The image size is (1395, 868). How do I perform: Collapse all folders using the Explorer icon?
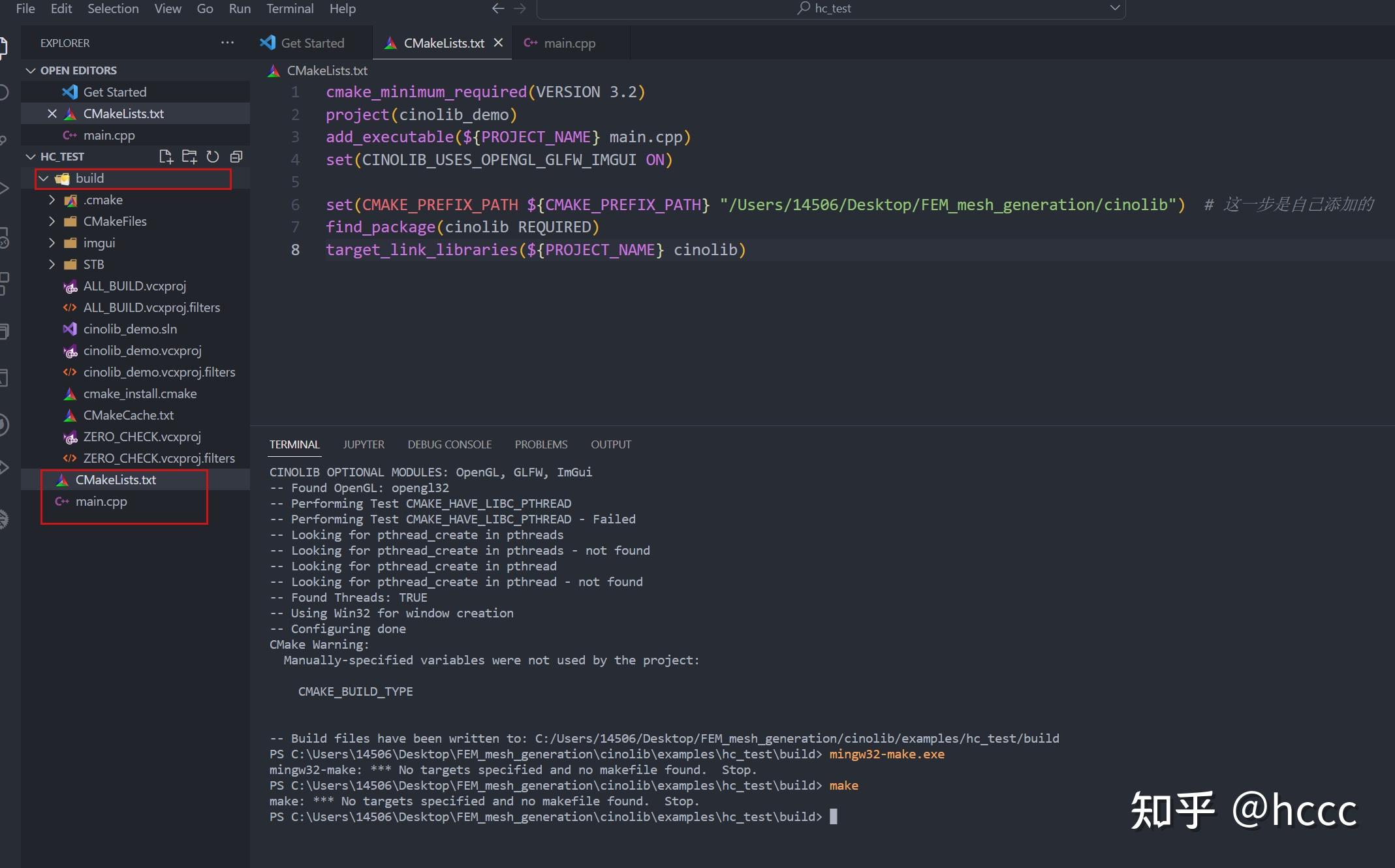pos(236,157)
